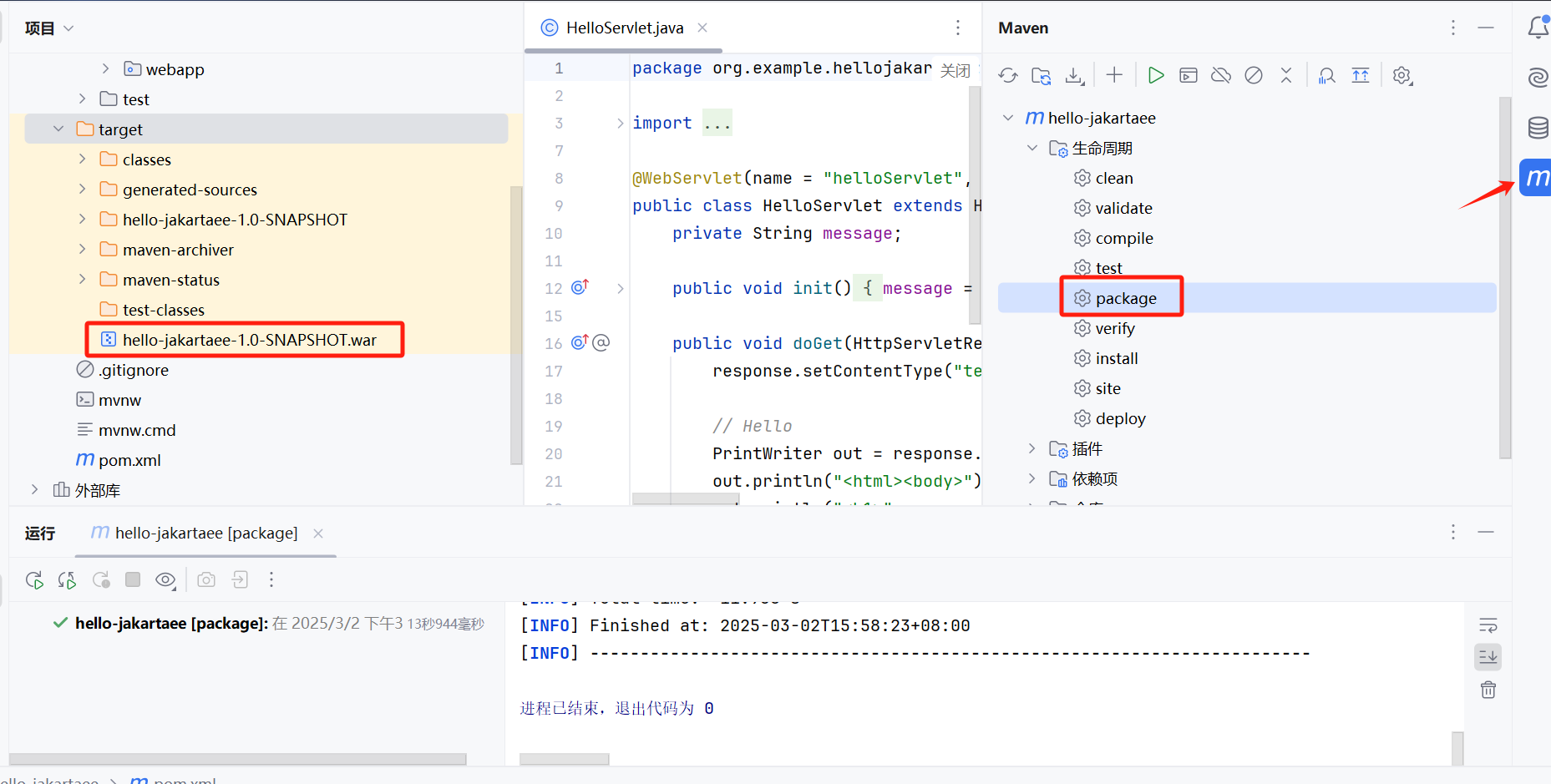Open Run panel options menu
Image resolution: width=1551 pixels, height=784 pixels.
tap(1453, 532)
